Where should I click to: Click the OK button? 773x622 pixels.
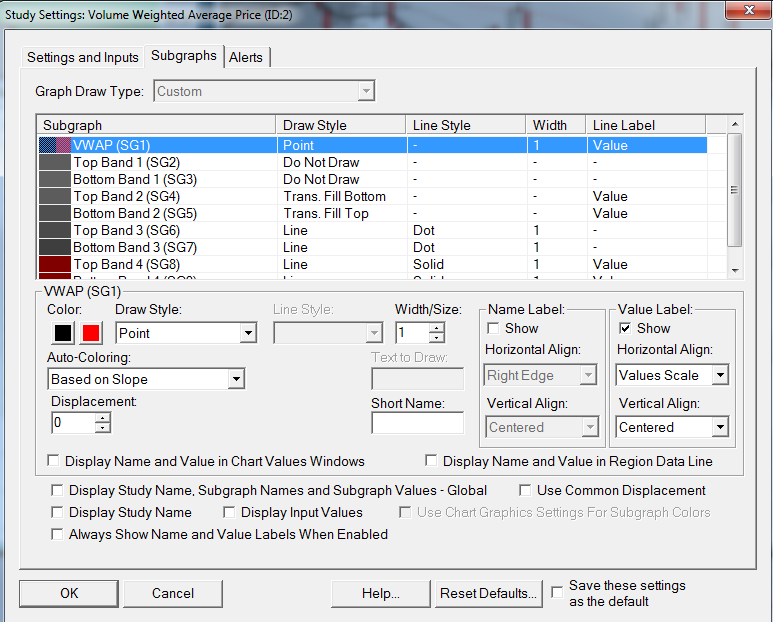pos(69,593)
